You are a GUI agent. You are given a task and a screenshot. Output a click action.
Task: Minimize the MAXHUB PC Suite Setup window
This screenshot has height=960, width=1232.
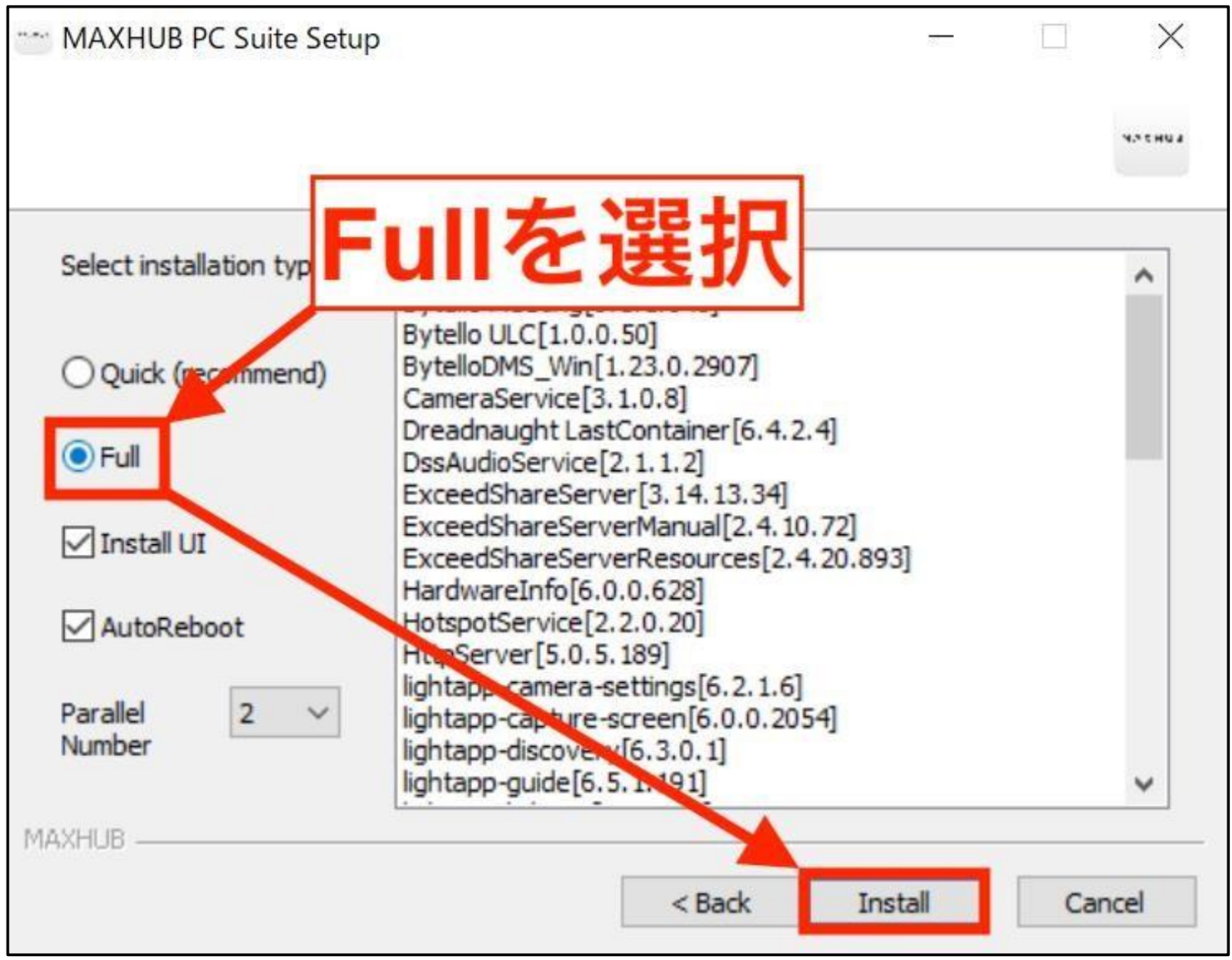click(941, 37)
